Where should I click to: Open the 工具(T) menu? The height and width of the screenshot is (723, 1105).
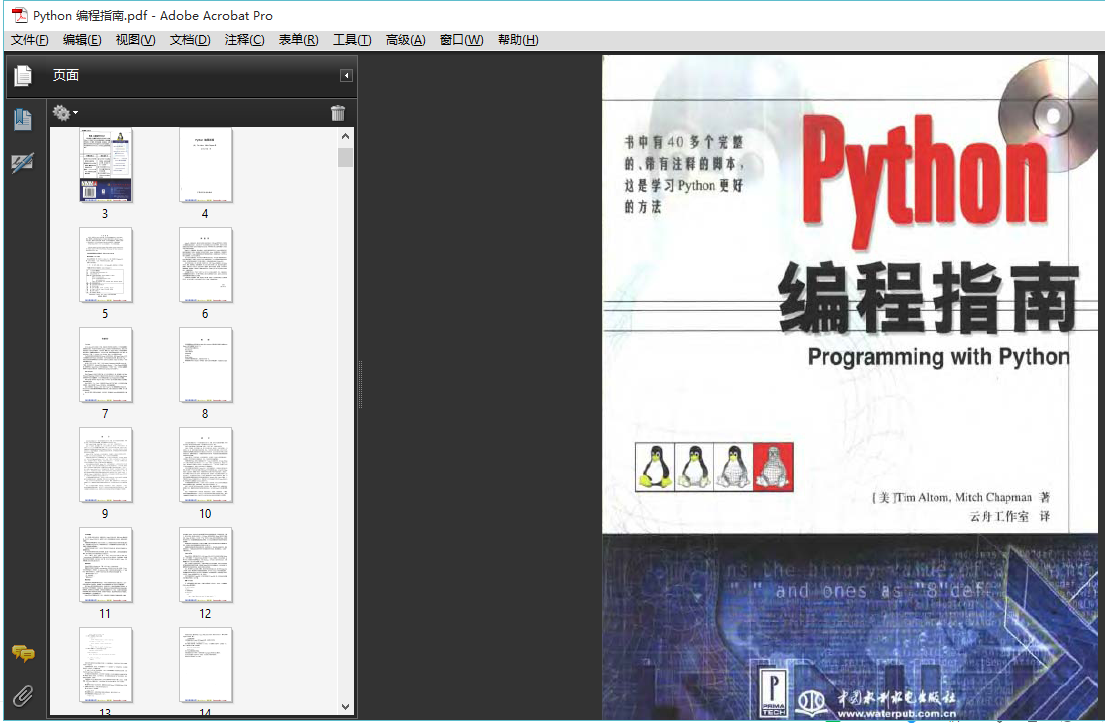[x=352, y=40]
